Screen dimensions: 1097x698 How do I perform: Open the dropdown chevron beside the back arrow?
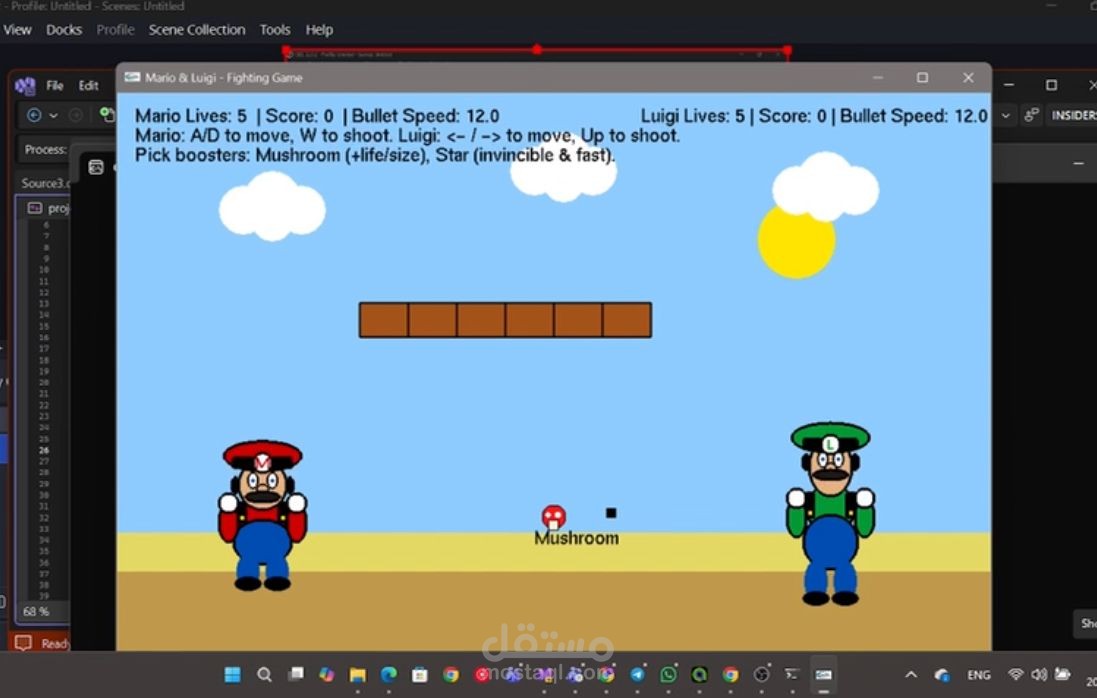[52, 114]
